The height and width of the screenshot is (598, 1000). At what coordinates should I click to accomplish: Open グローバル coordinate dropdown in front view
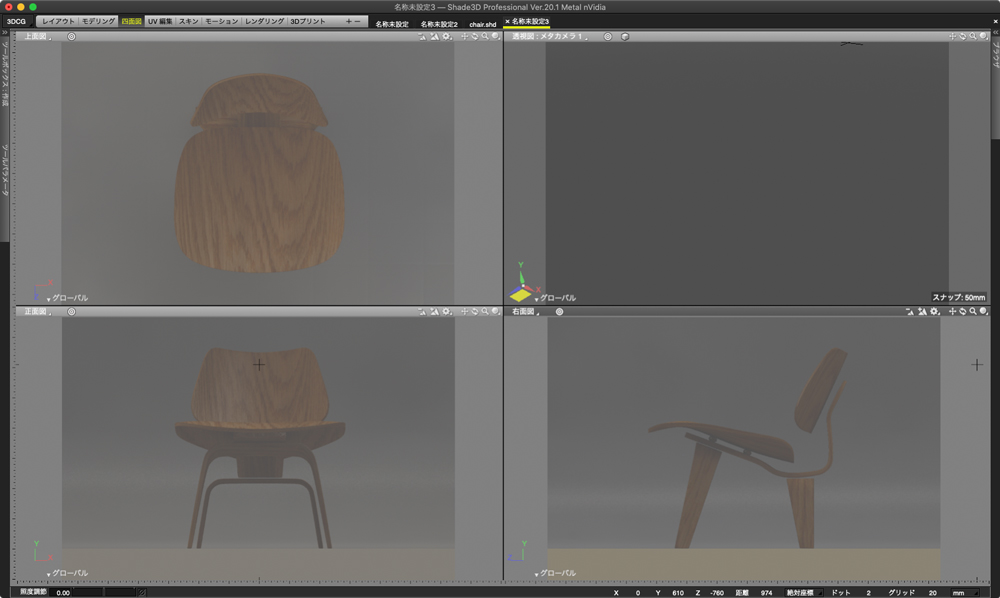68,573
